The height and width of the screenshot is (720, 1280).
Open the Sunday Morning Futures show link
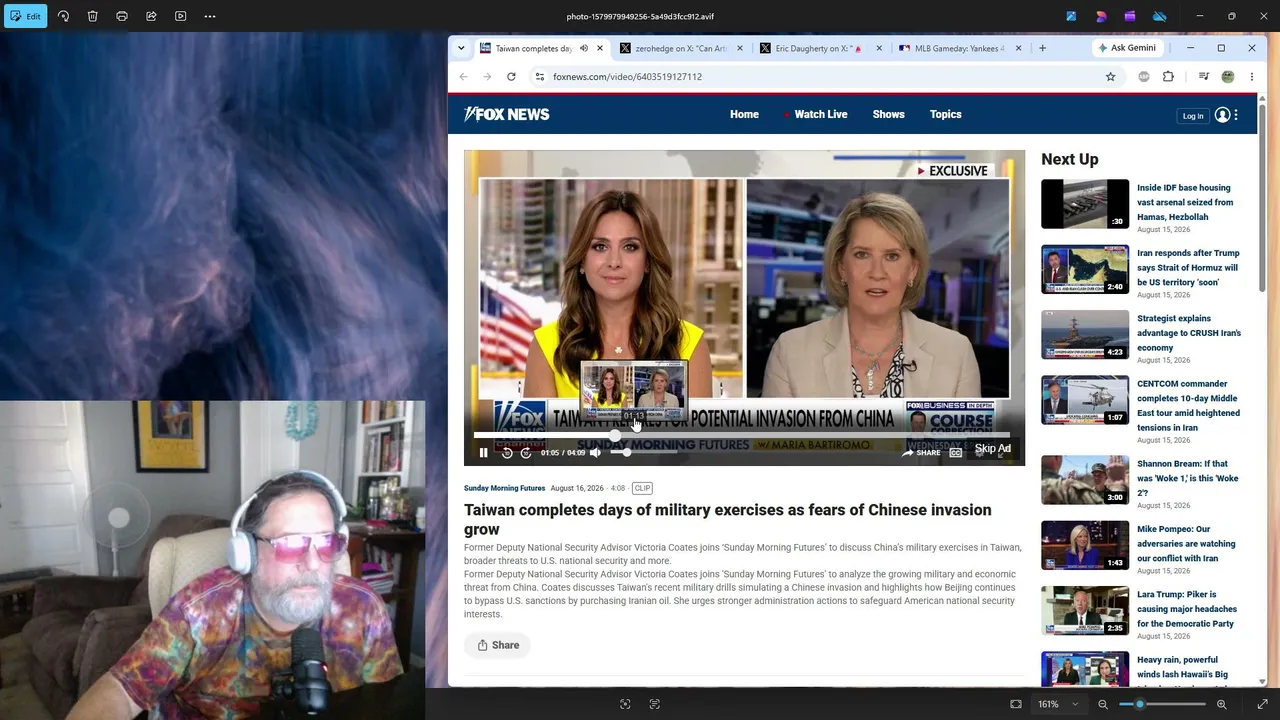tap(504, 488)
